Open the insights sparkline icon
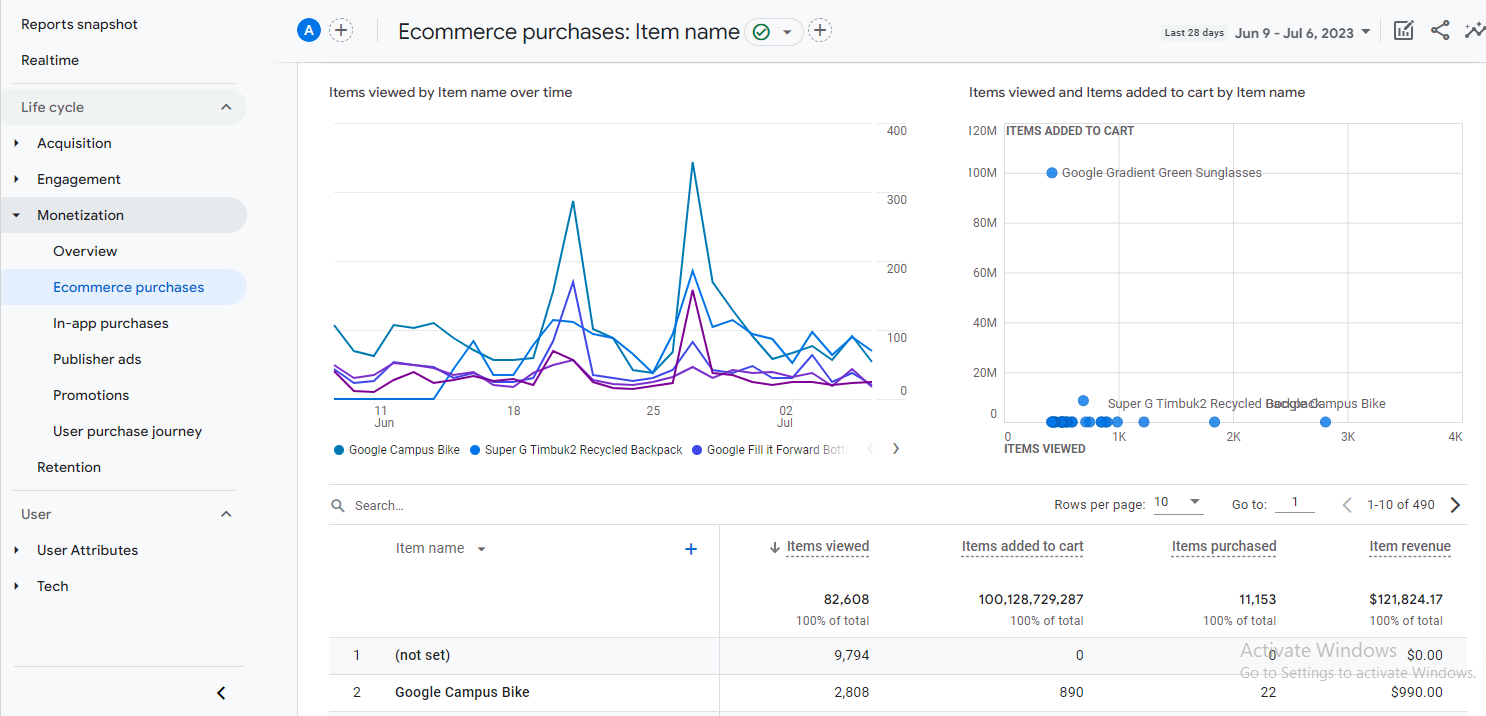 pyautogui.click(x=1474, y=31)
